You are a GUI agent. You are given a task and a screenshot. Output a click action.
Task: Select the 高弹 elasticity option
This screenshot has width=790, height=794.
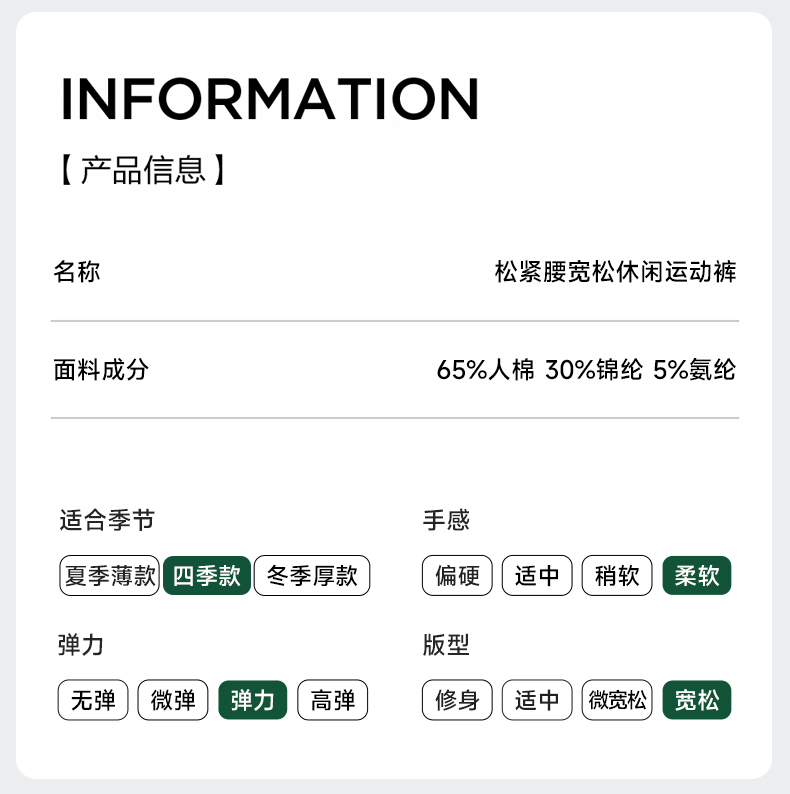point(333,700)
